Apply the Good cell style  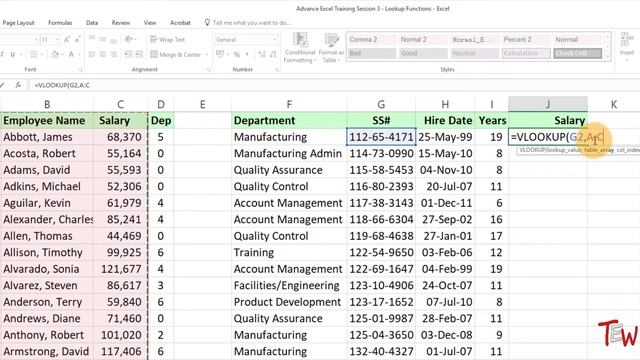(x=423, y=53)
